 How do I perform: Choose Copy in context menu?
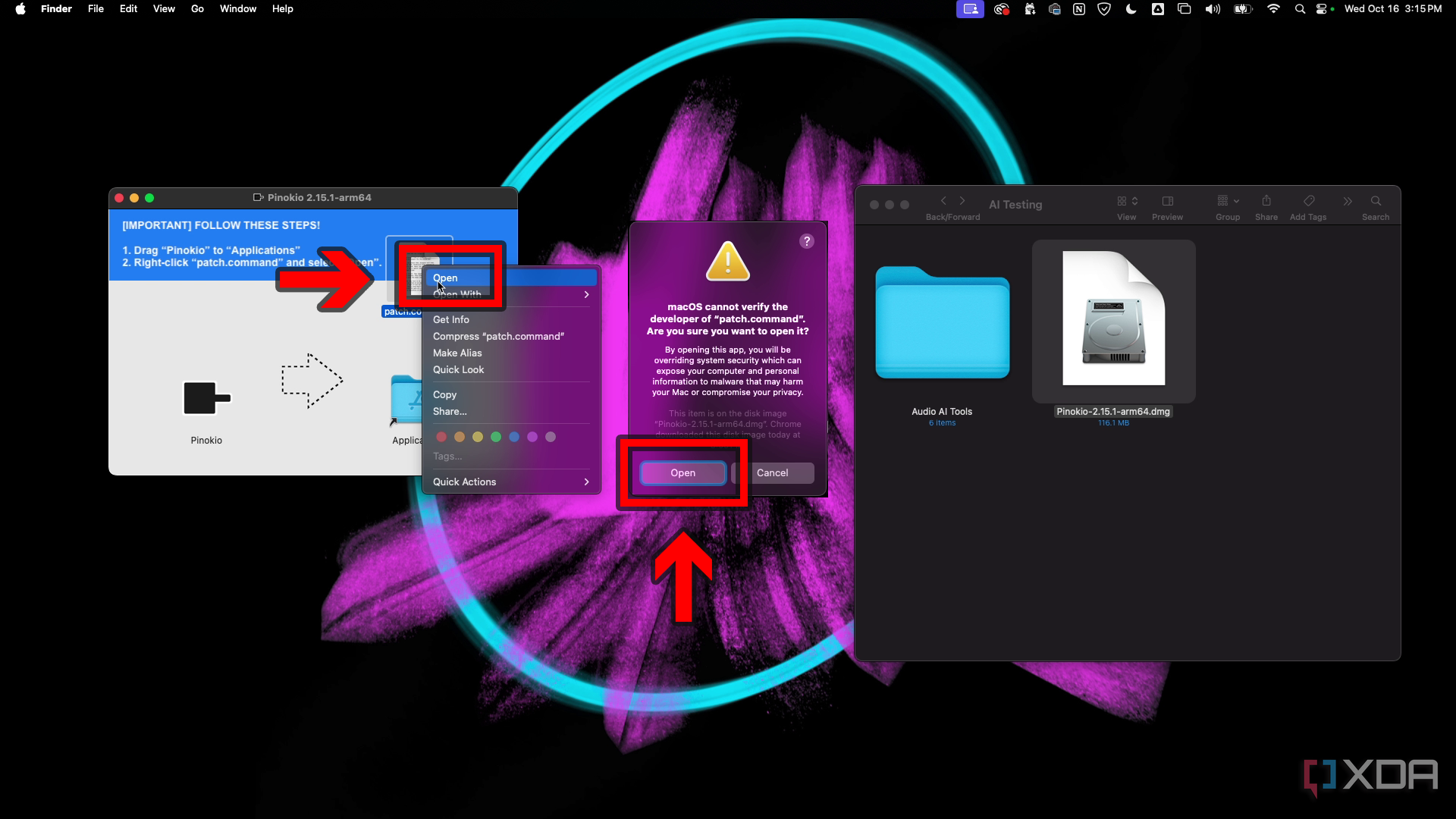511,394
